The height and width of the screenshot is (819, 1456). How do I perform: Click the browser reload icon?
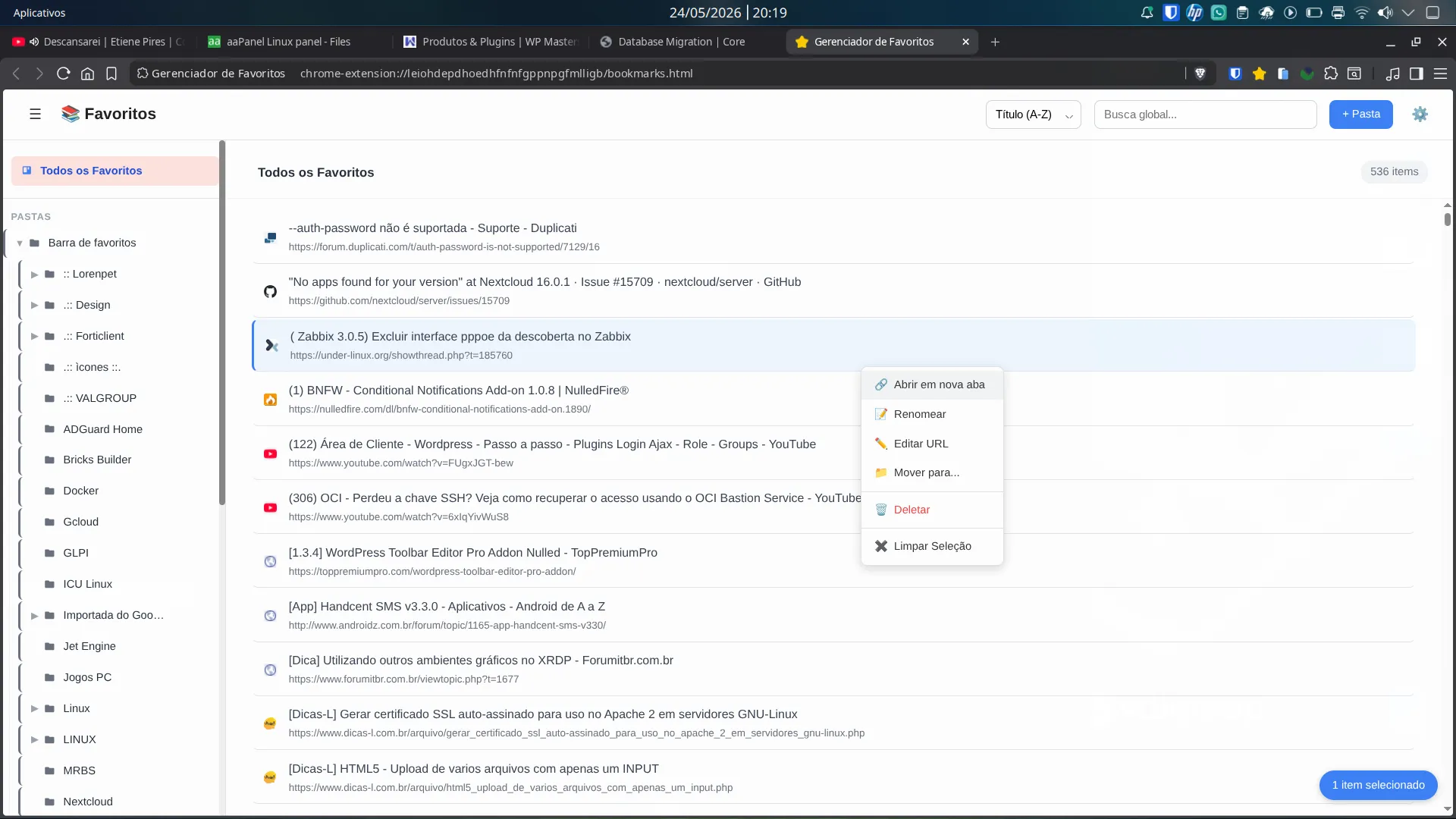pos(64,74)
